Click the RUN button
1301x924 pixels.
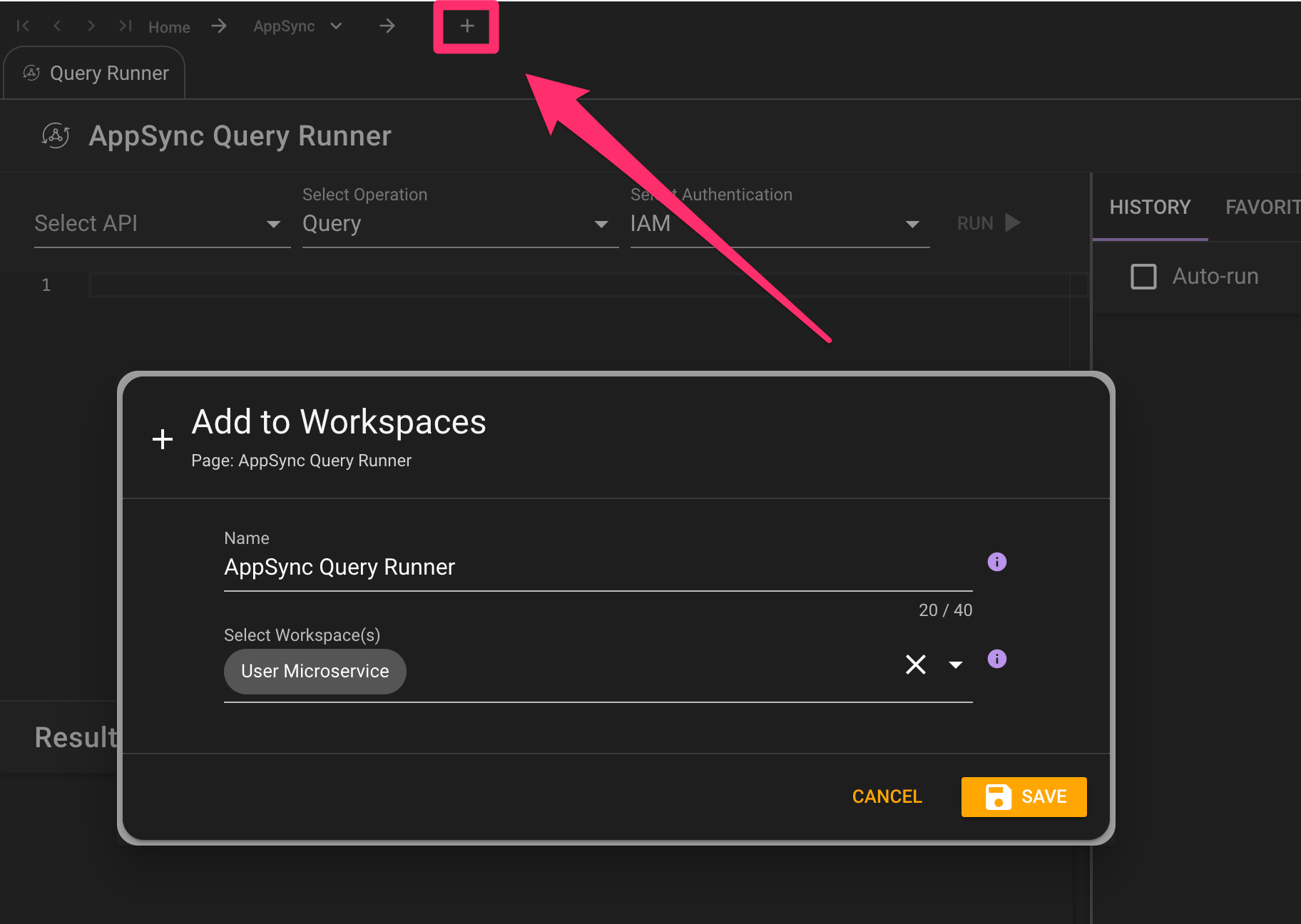pyautogui.click(x=989, y=223)
